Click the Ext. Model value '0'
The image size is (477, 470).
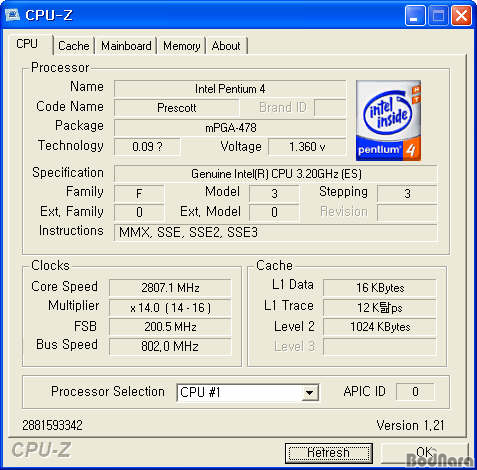(x=274, y=212)
